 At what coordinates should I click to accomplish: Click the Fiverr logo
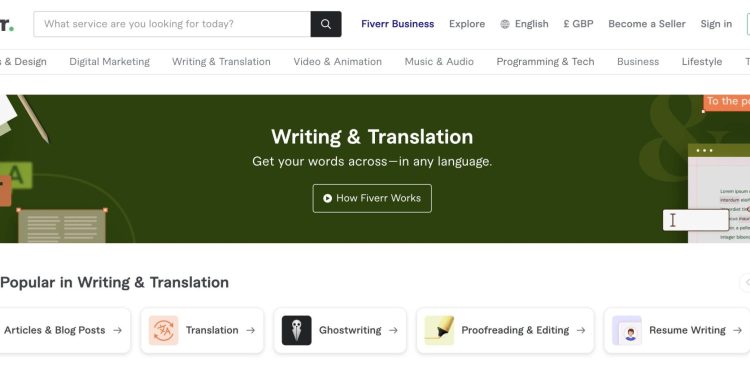point(7,25)
